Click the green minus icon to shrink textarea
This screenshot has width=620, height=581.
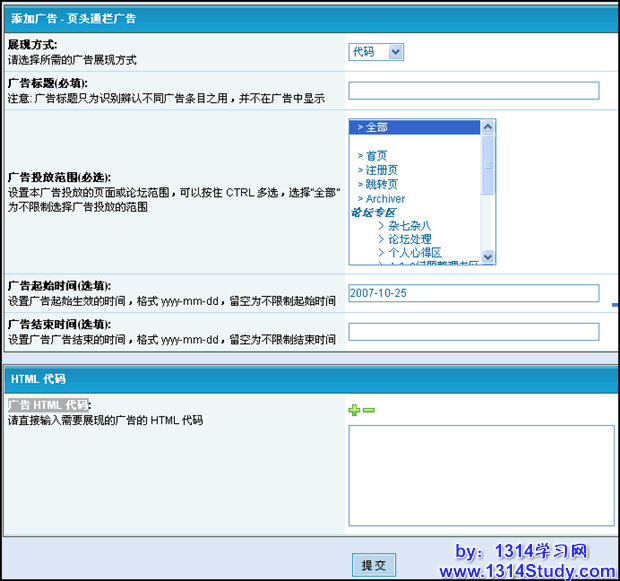[x=368, y=410]
